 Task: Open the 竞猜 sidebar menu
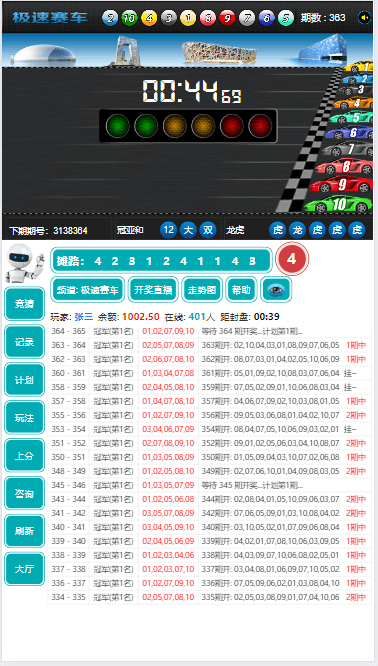tap(24, 303)
